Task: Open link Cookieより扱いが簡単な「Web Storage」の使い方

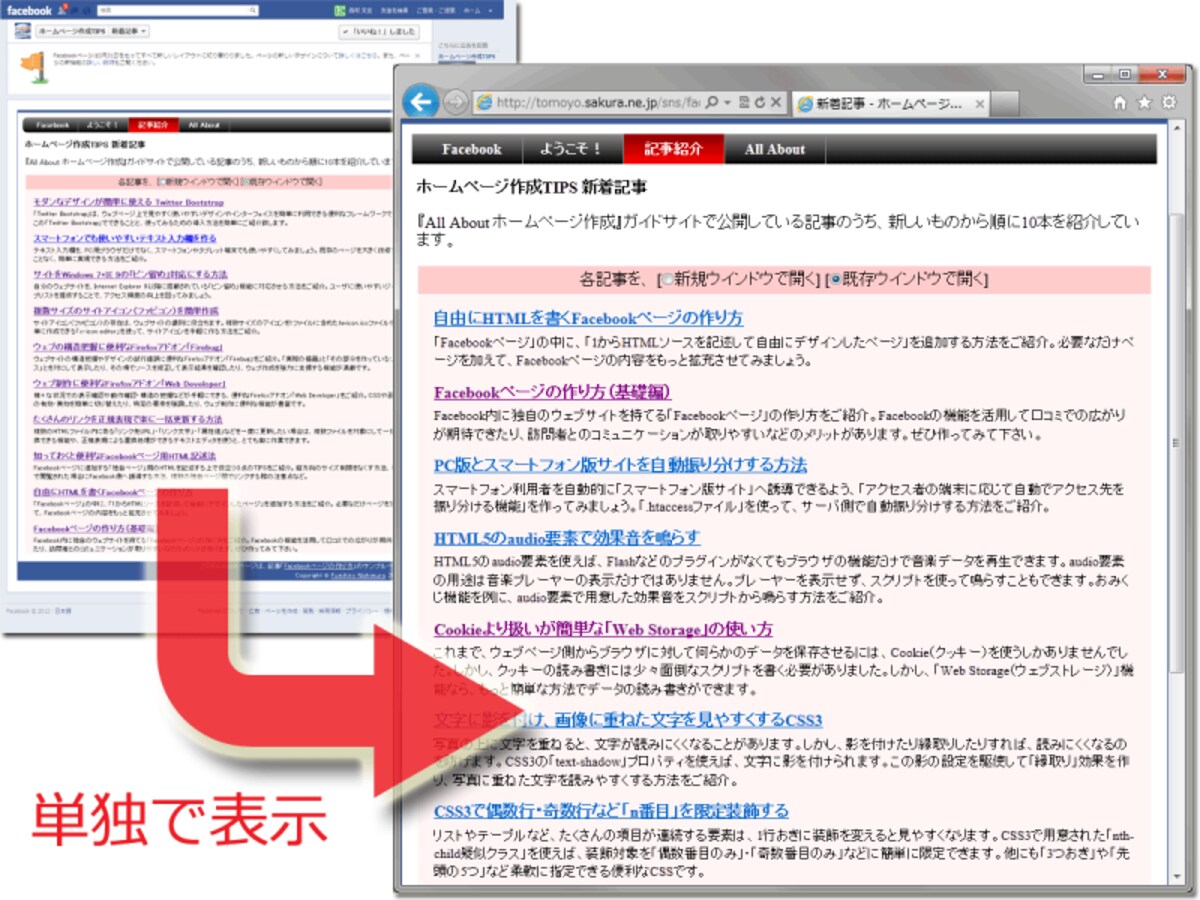Action: (x=603, y=630)
